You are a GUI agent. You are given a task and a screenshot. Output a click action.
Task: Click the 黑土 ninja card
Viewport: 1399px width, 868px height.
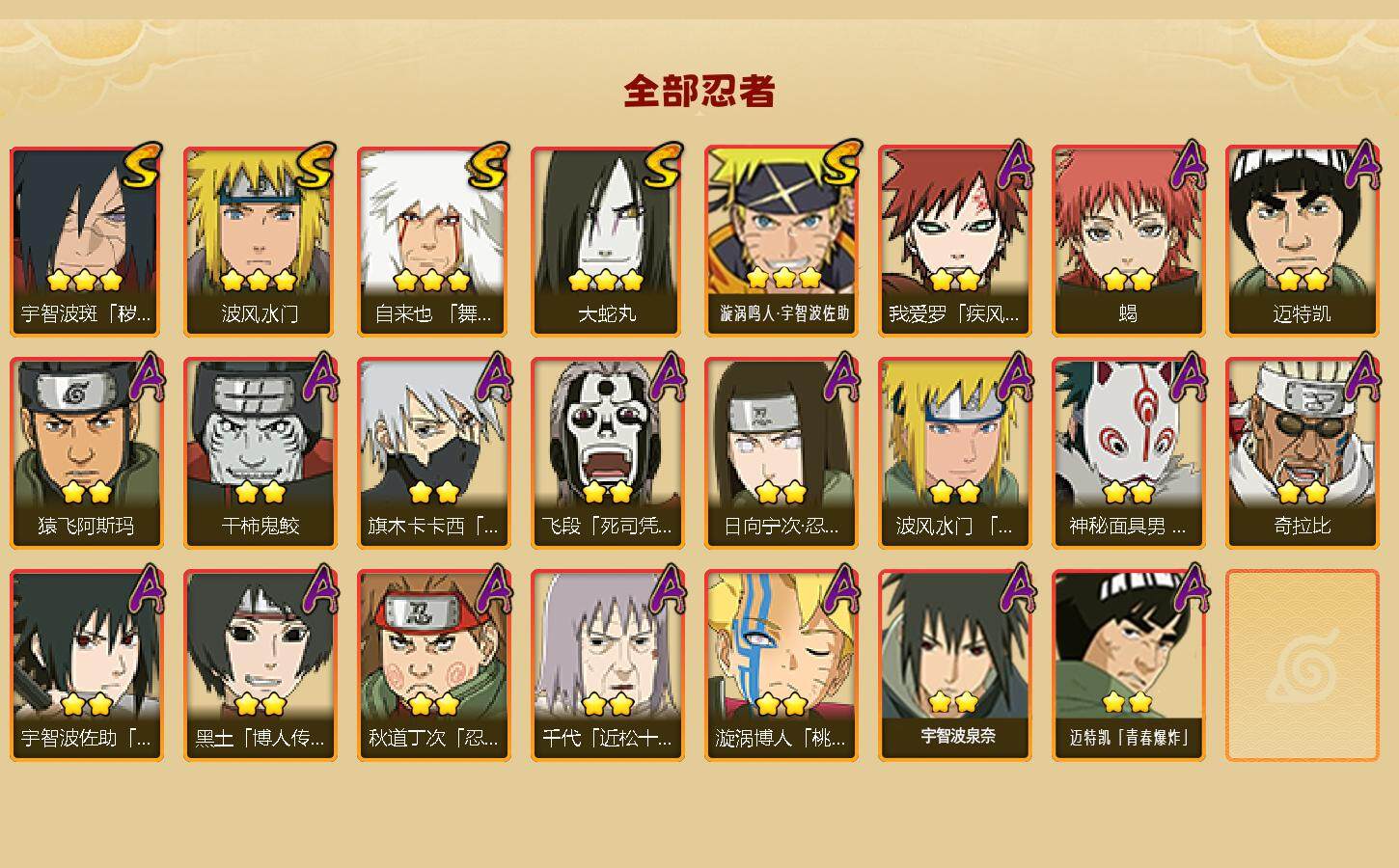point(261,665)
